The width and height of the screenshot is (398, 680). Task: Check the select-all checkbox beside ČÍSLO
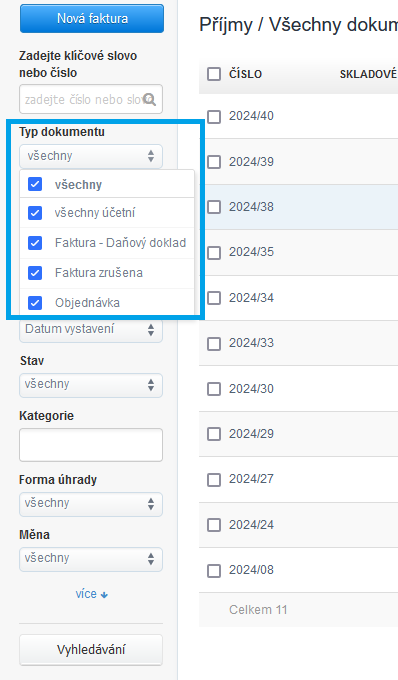coord(214,74)
